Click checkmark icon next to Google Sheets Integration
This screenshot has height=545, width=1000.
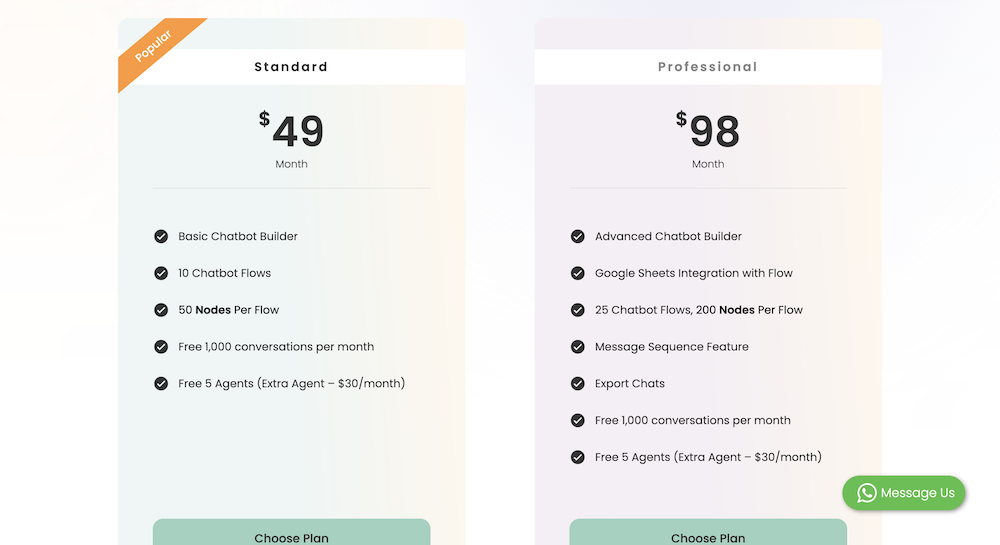(578, 273)
